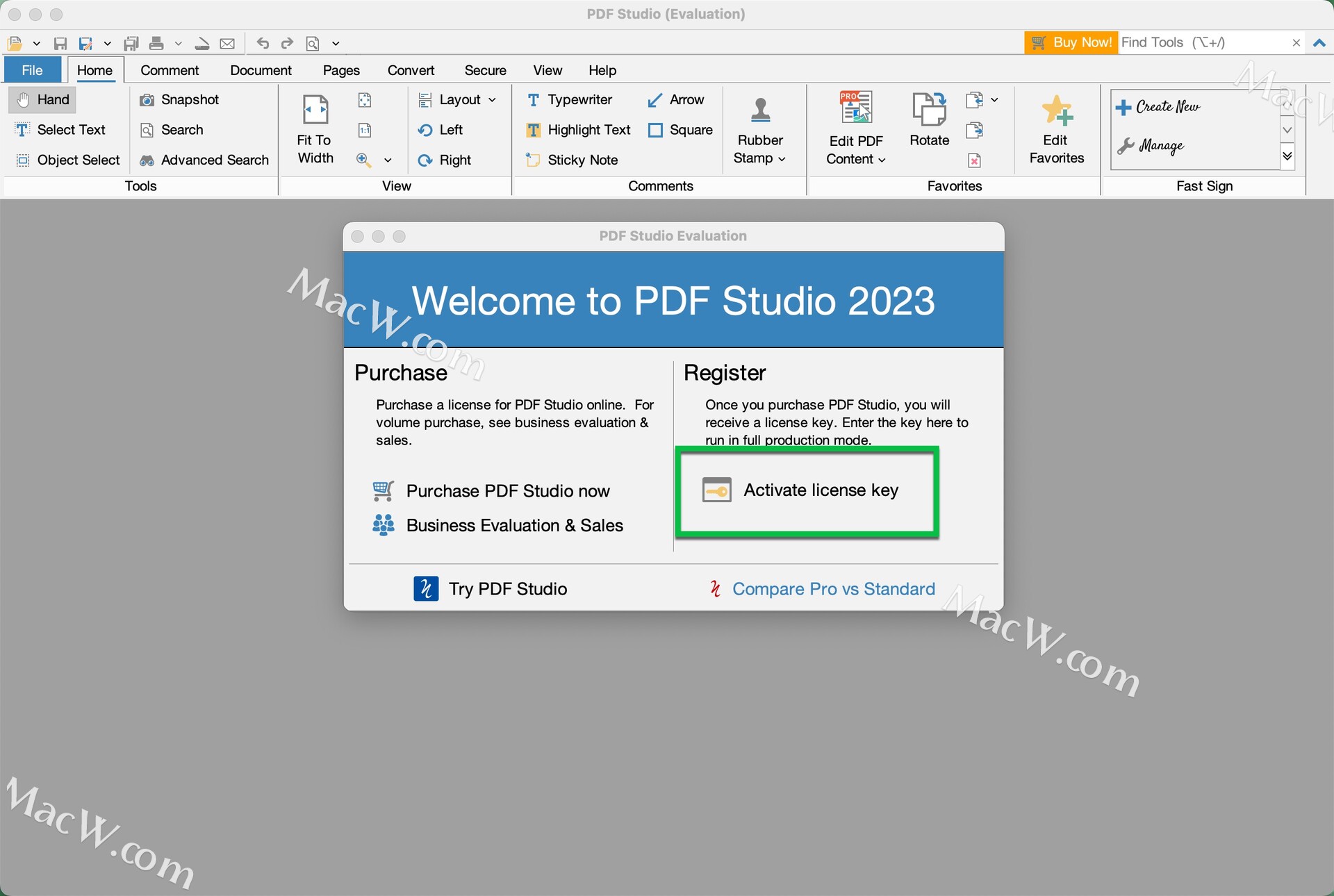Select the Hand tool
The width and height of the screenshot is (1334, 896).
click(x=43, y=99)
